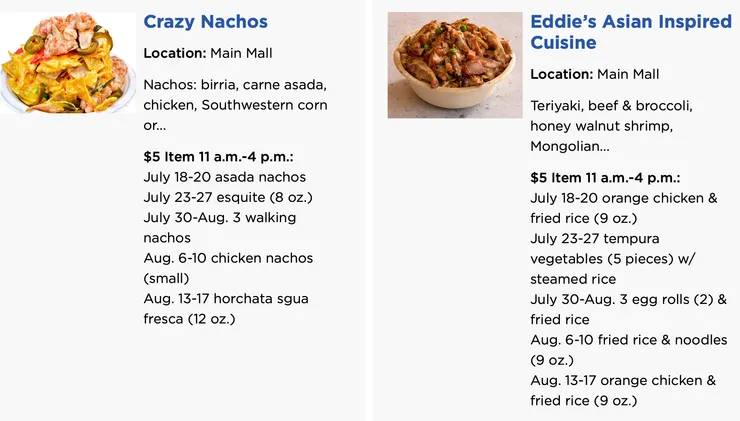Select the Aug. 13-17 horchata agua fresca line

tap(226, 309)
